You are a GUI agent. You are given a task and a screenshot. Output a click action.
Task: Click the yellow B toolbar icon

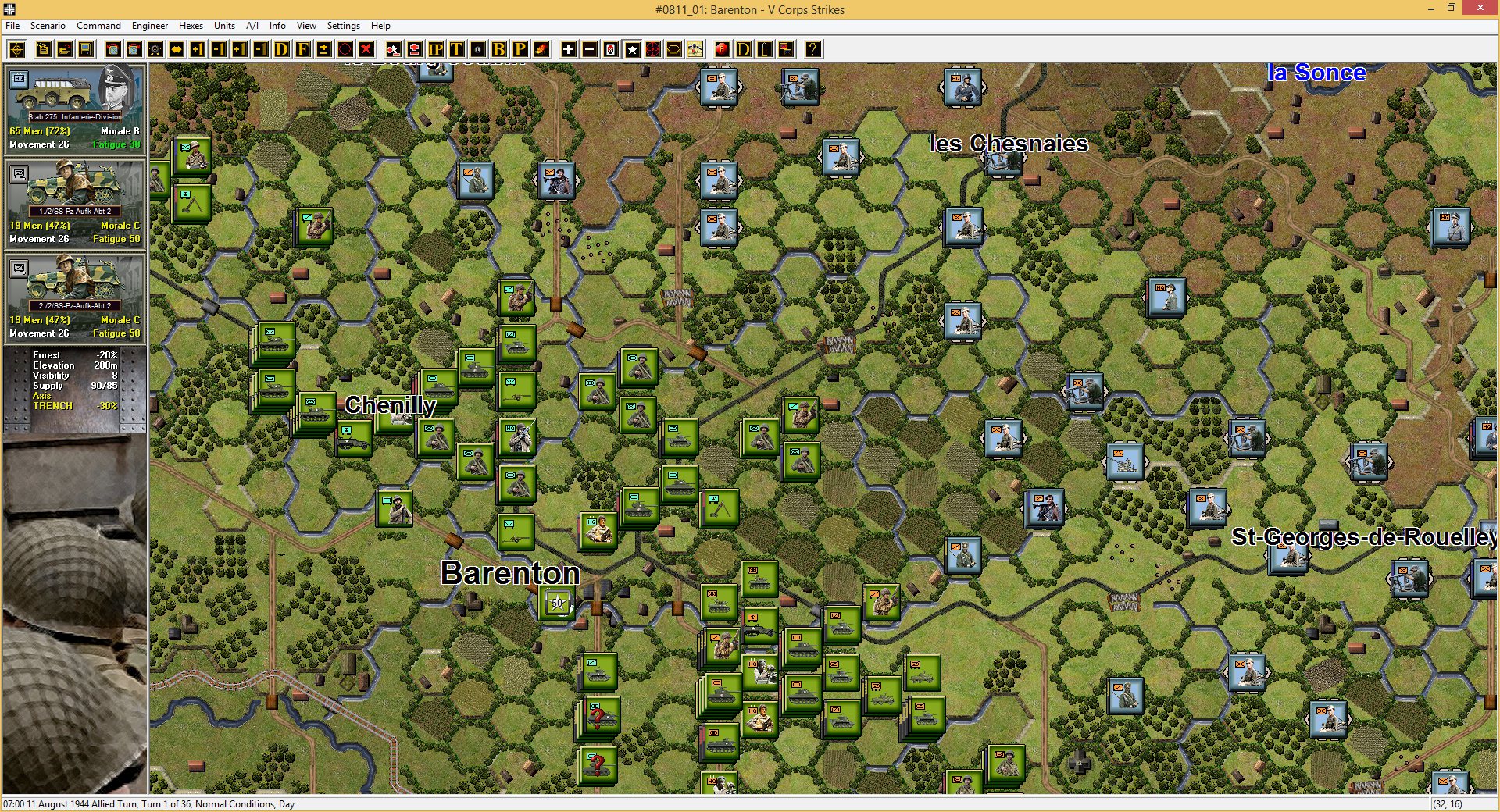[498, 49]
